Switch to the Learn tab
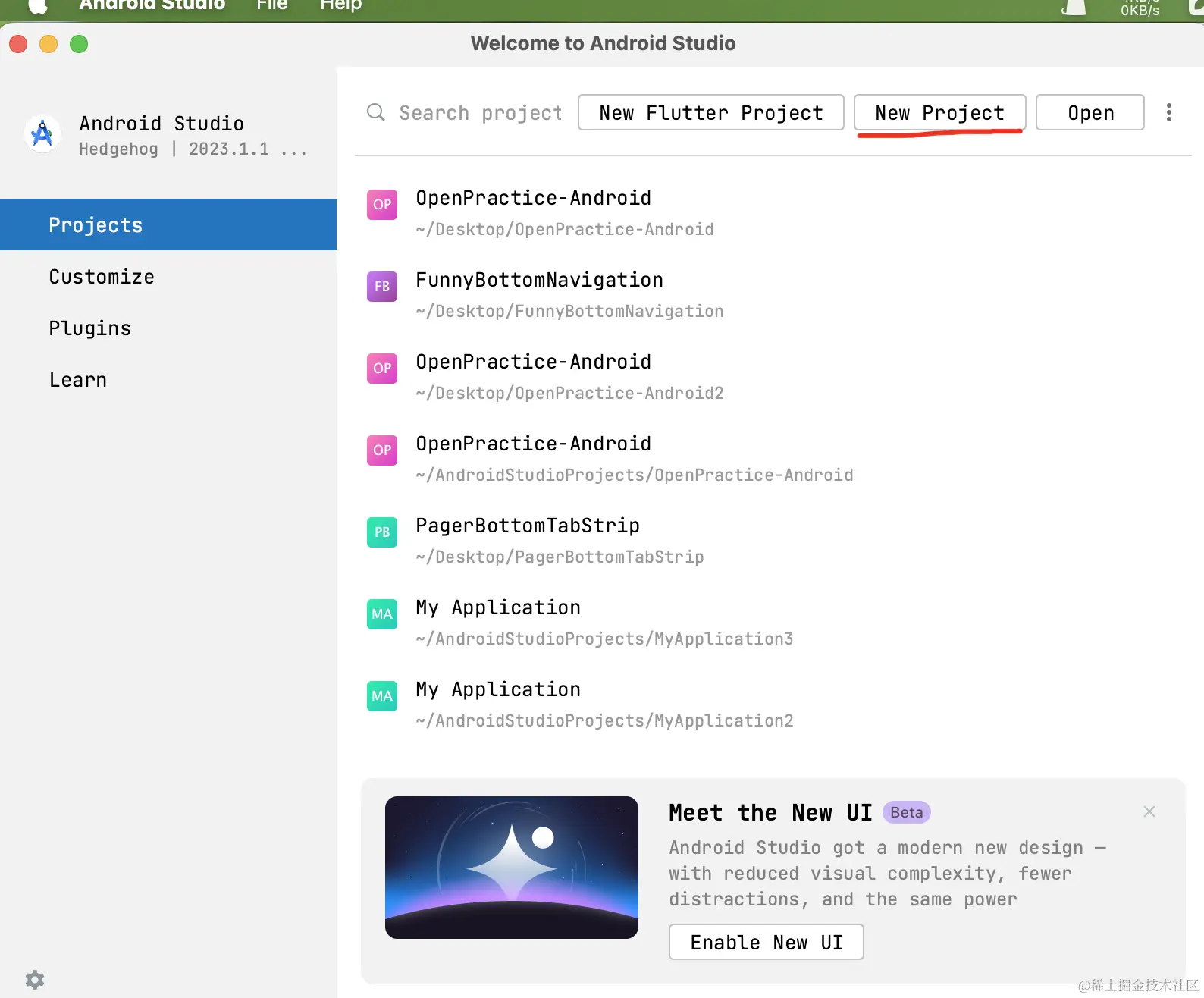Image resolution: width=1204 pixels, height=998 pixels. [x=168, y=379]
